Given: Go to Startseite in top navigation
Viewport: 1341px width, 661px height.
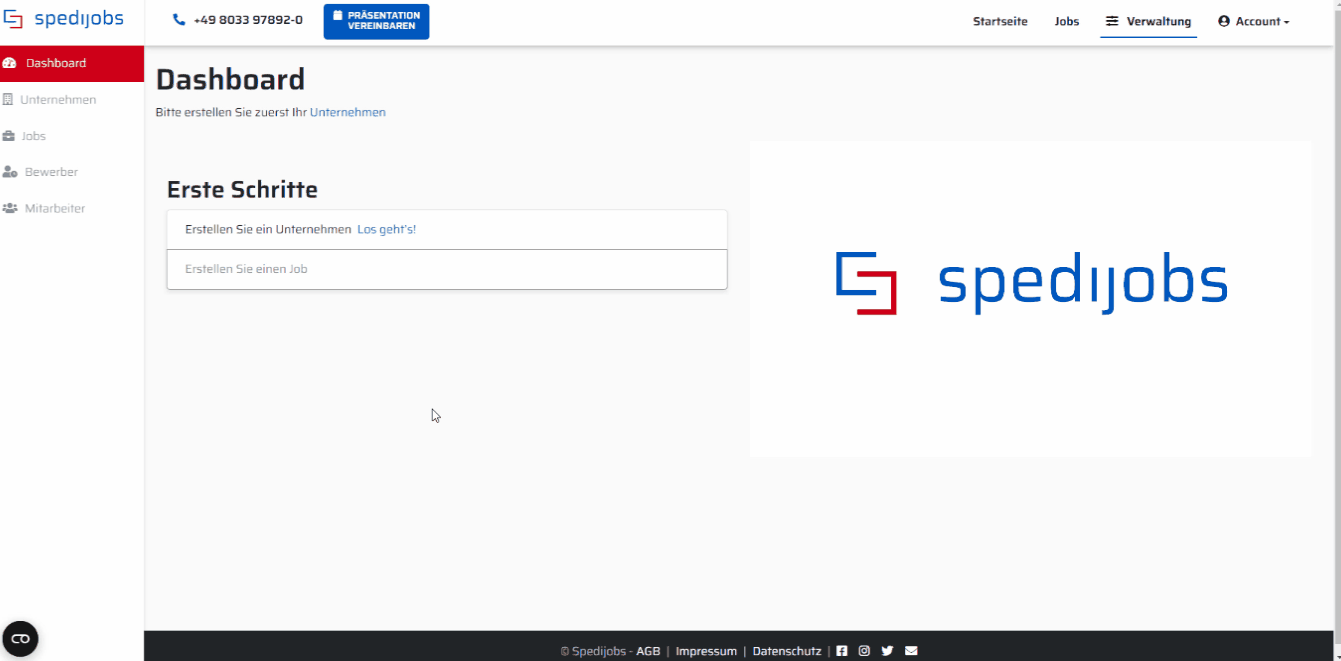Looking at the screenshot, I should pos(1000,21).
